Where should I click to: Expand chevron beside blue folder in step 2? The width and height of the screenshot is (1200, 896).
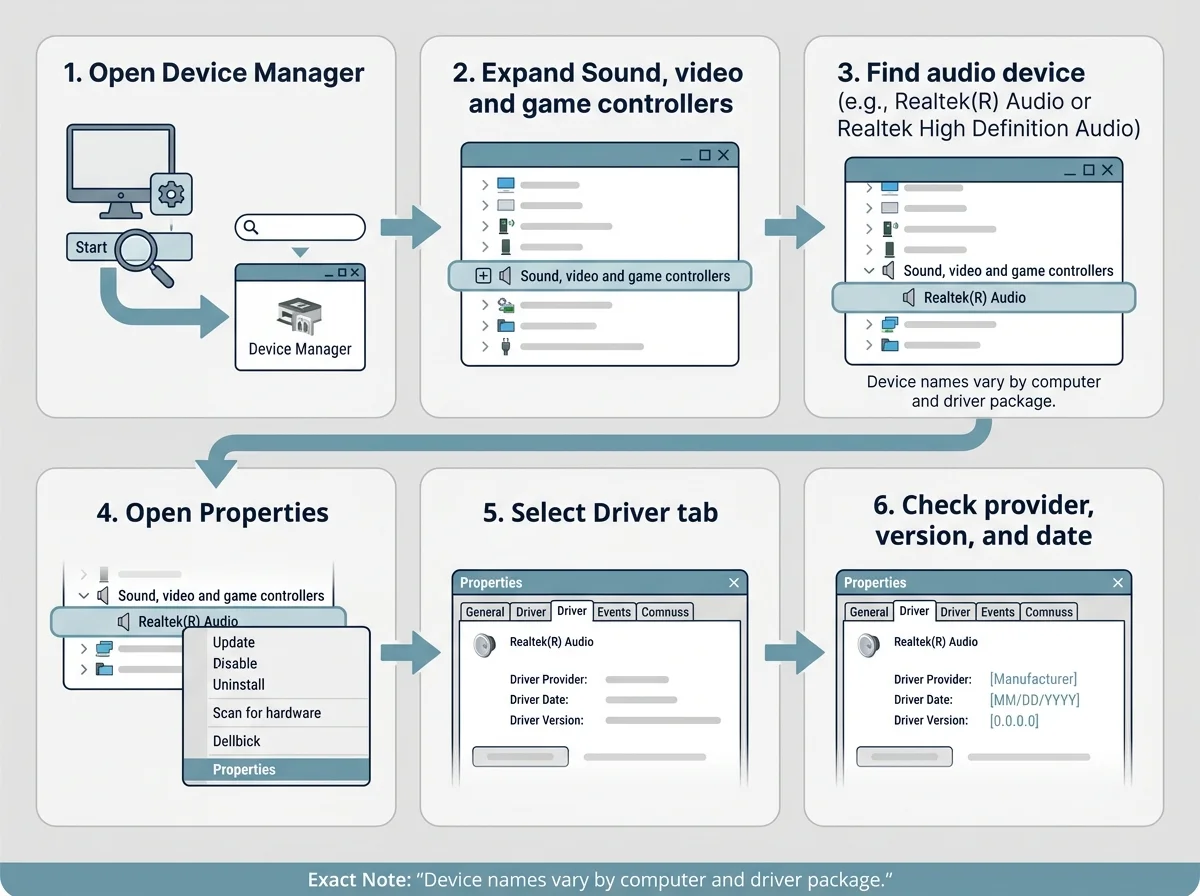click(x=484, y=326)
